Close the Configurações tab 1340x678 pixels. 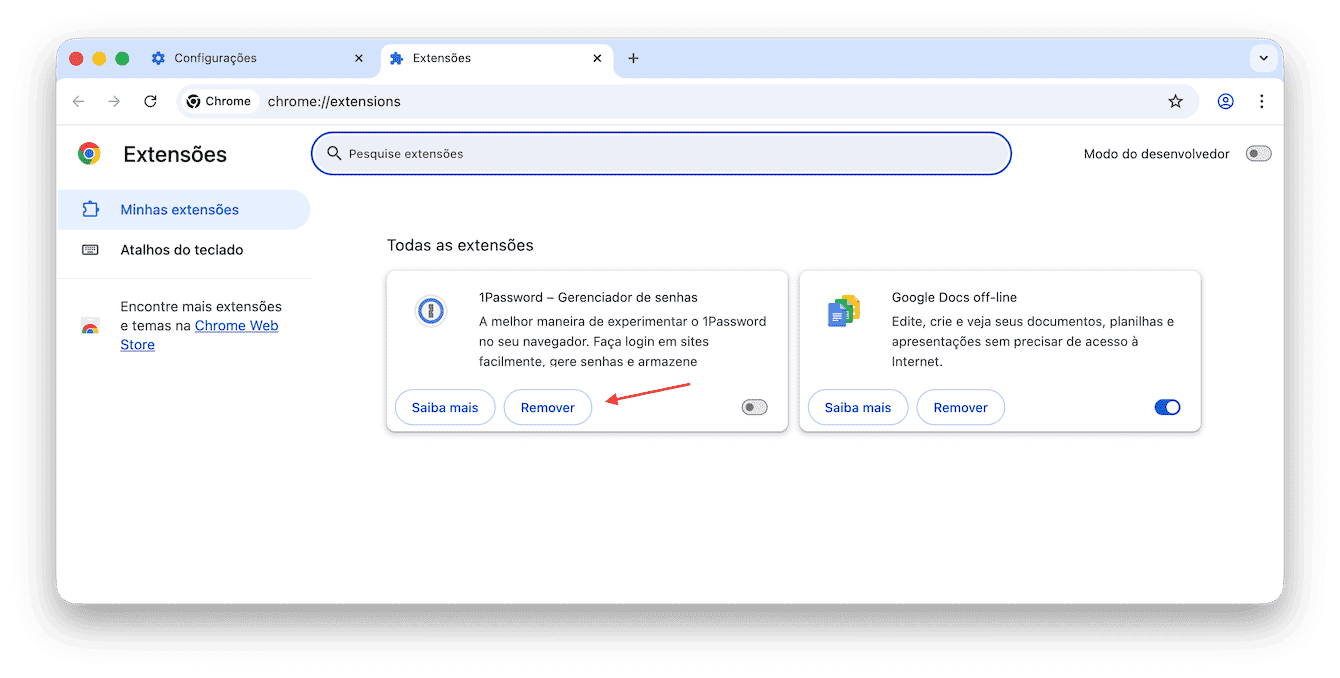pos(359,58)
